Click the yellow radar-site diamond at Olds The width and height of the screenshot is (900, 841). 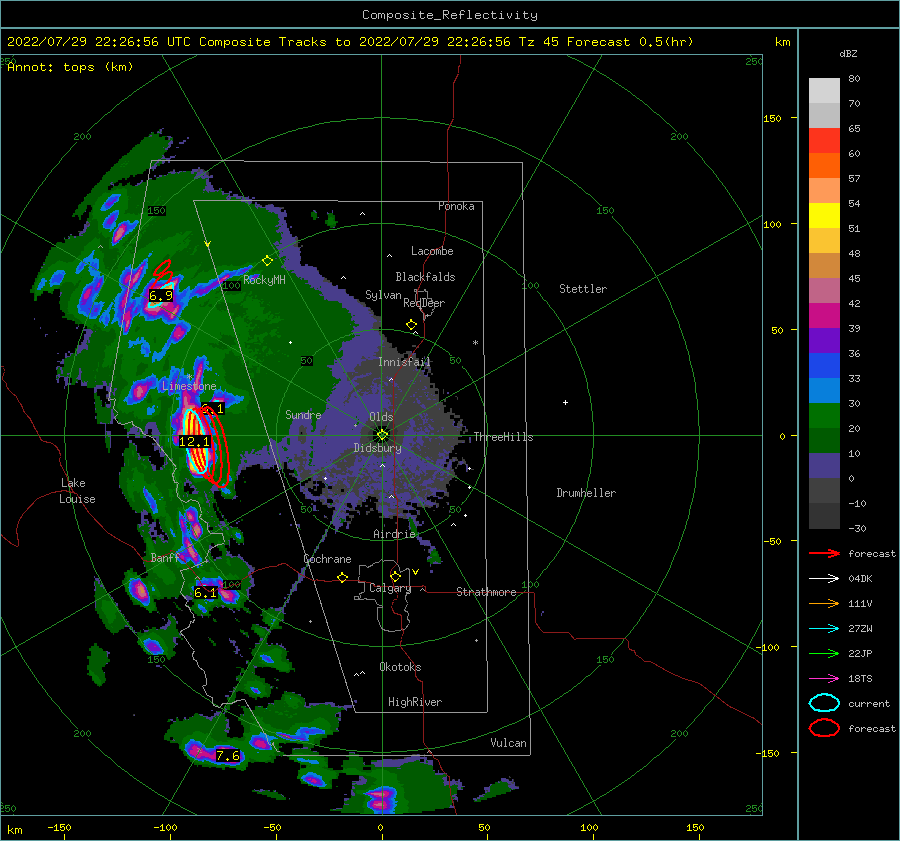tap(382, 435)
